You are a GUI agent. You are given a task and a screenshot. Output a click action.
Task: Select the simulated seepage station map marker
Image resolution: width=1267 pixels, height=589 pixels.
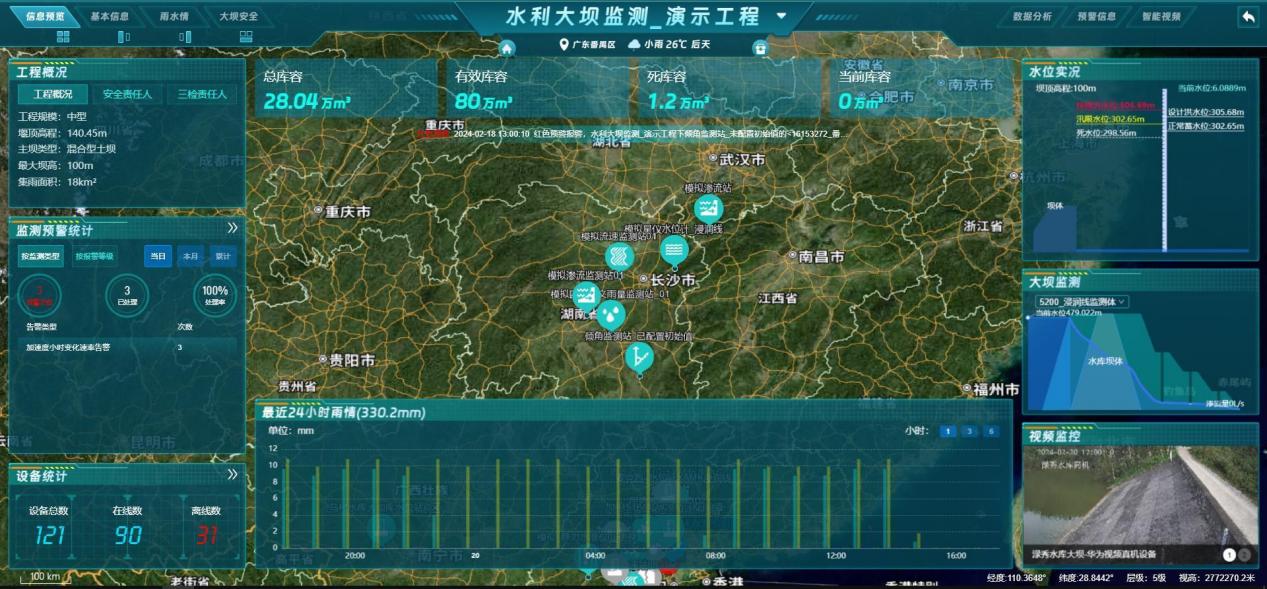[708, 209]
